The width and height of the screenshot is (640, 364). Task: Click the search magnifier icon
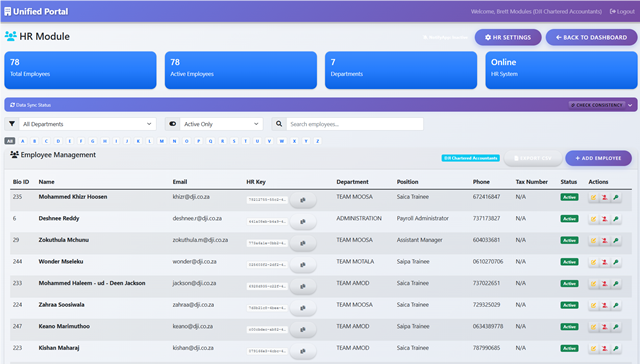tap(279, 124)
